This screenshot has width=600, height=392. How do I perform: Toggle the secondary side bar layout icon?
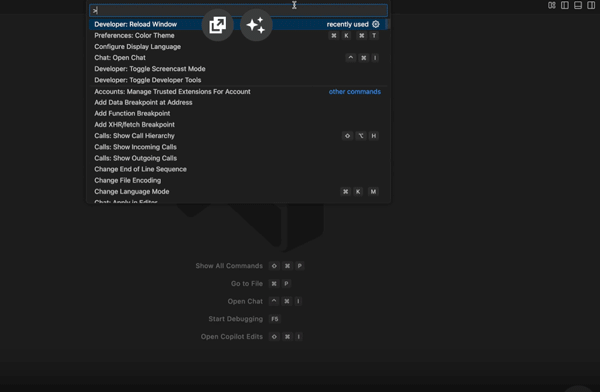click(x=591, y=5)
